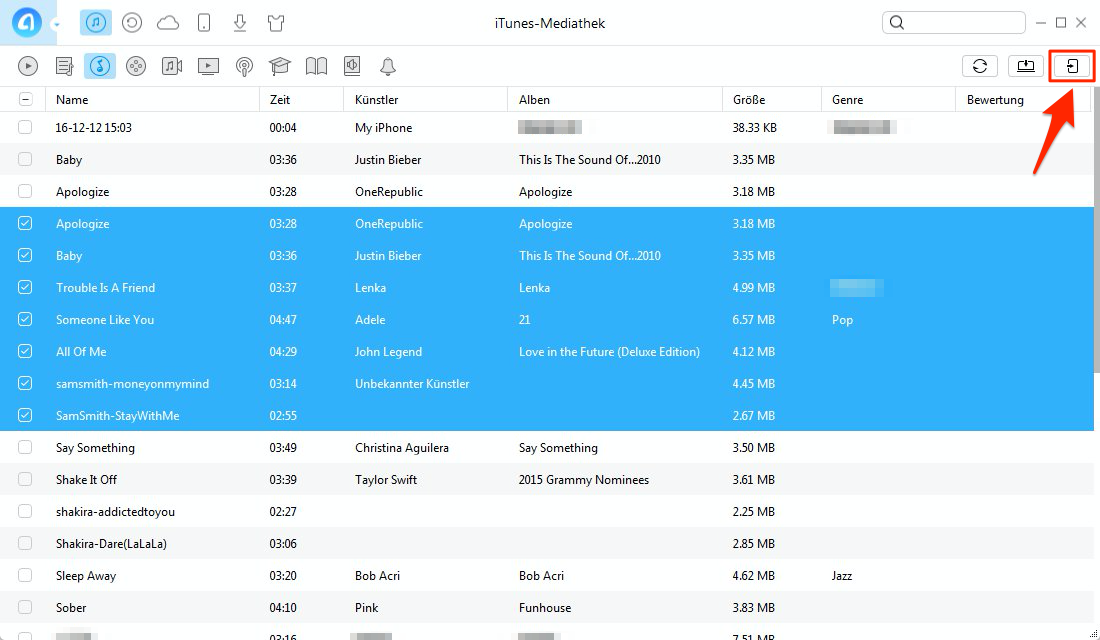This screenshot has height=640, width=1100.
Task: Click the 'Jazz' genre cell
Action: [x=842, y=575]
